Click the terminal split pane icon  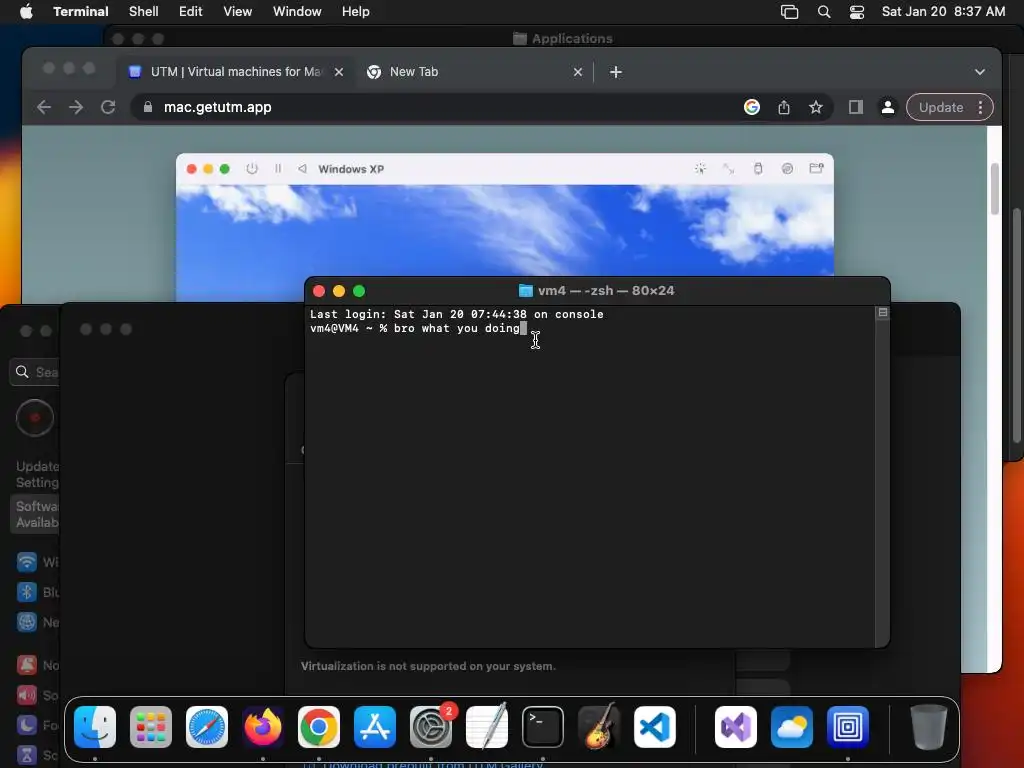pyautogui.click(x=882, y=313)
